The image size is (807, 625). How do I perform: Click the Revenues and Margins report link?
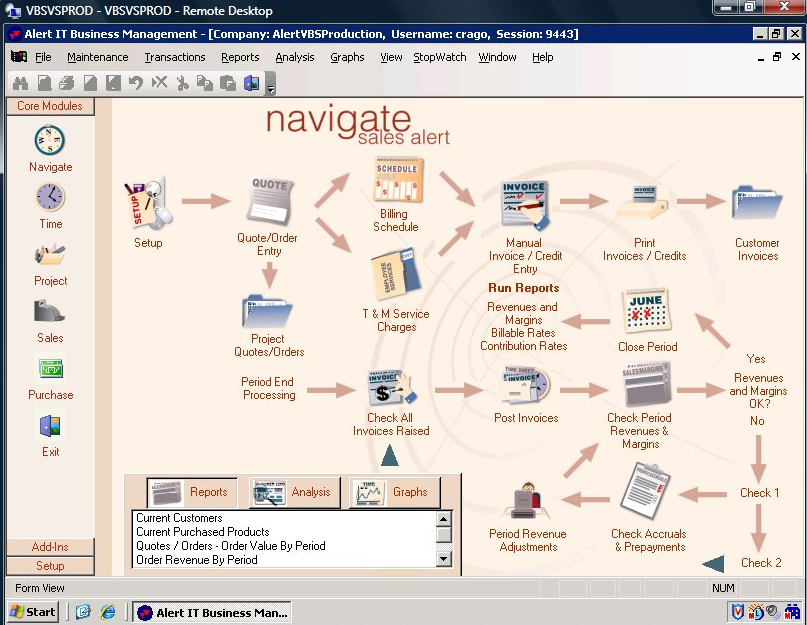pos(523,314)
